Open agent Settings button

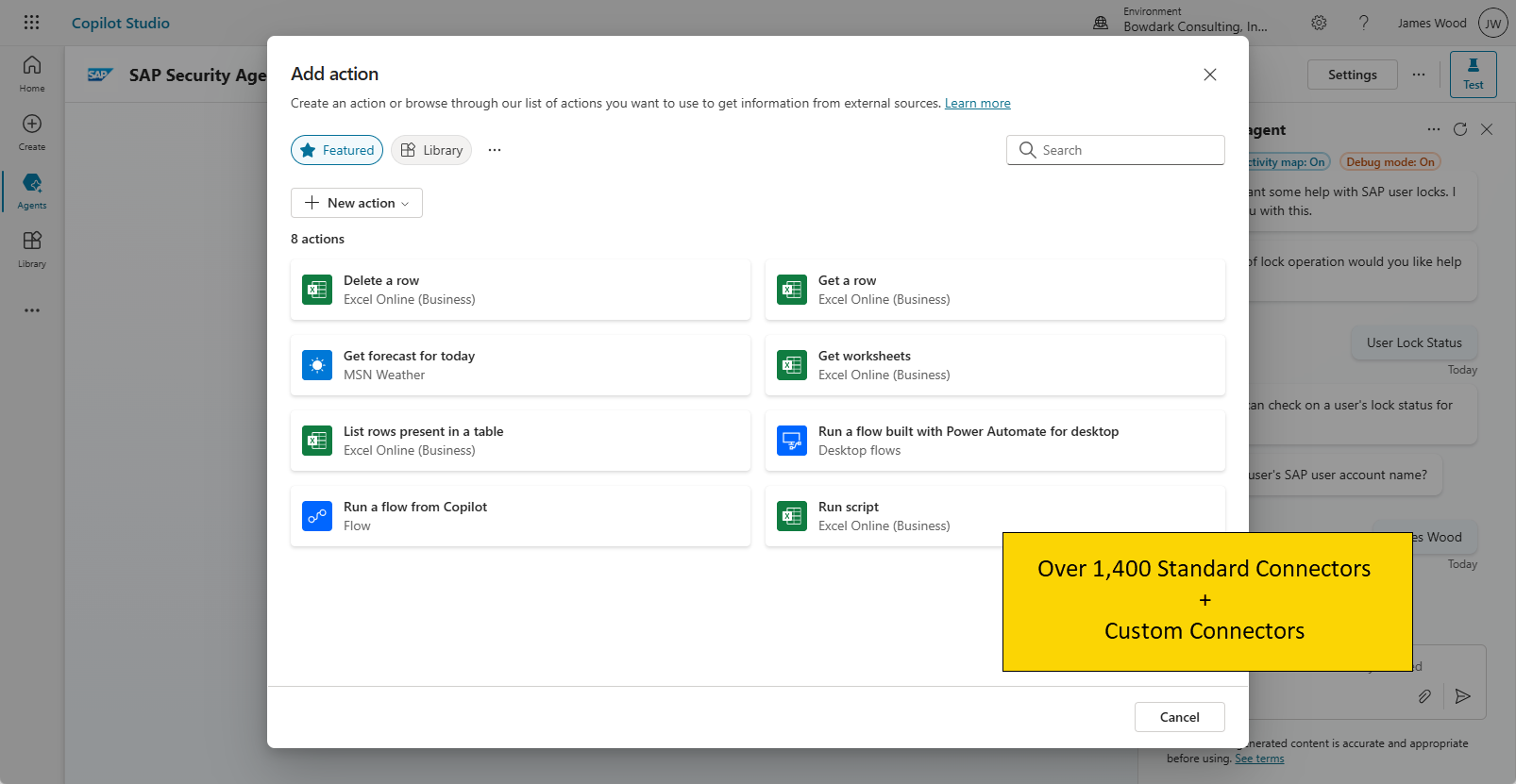point(1353,75)
